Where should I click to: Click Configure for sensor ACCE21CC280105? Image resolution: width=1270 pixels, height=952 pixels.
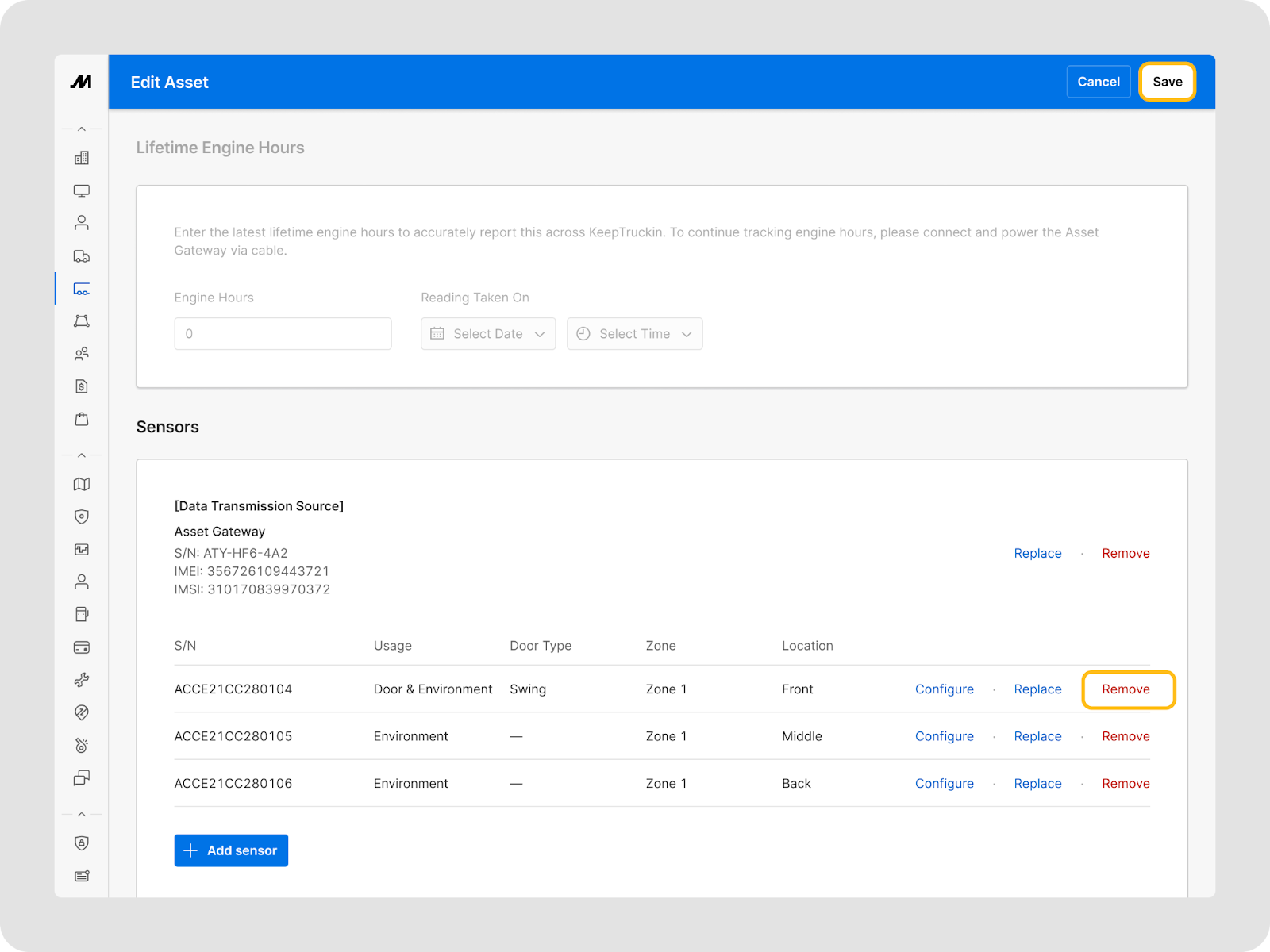(944, 736)
